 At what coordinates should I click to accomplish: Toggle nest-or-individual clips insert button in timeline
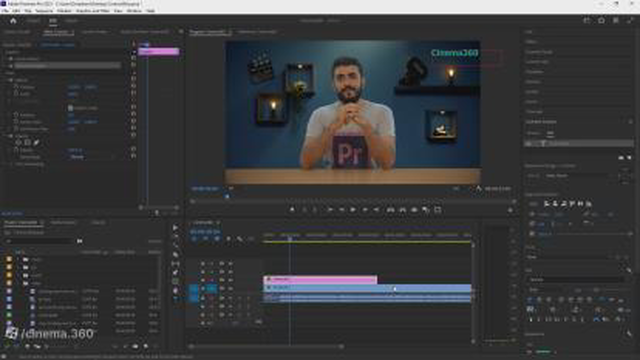pos(194,239)
